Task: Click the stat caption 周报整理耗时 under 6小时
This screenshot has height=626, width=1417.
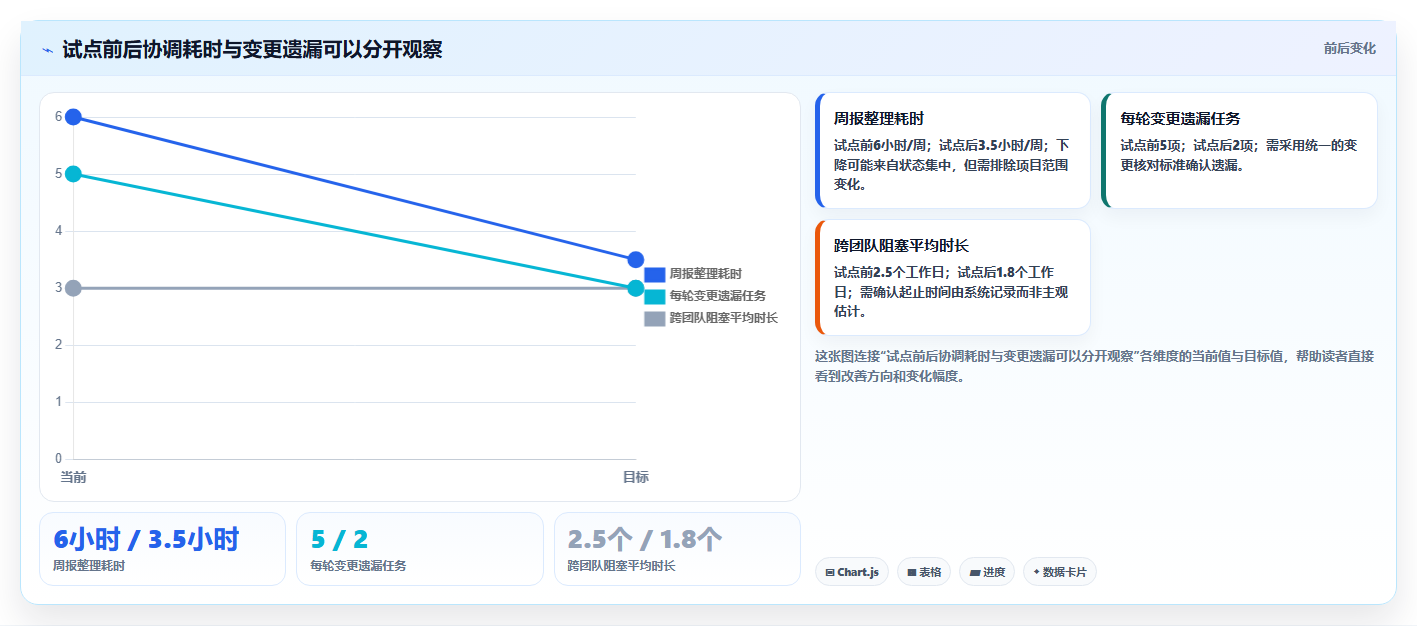Action: [89, 566]
